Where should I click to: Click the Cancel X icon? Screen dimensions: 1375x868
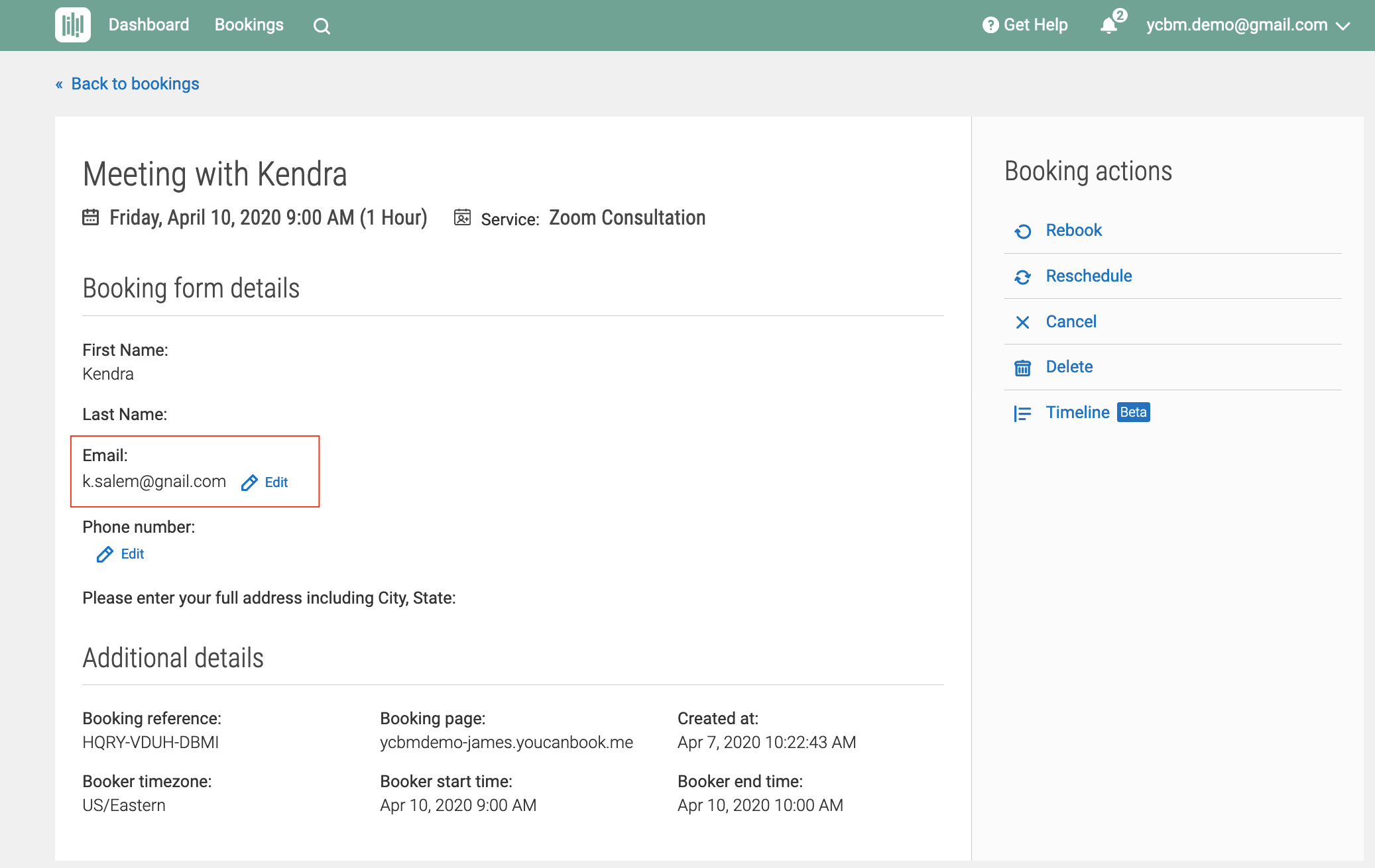pos(1023,322)
